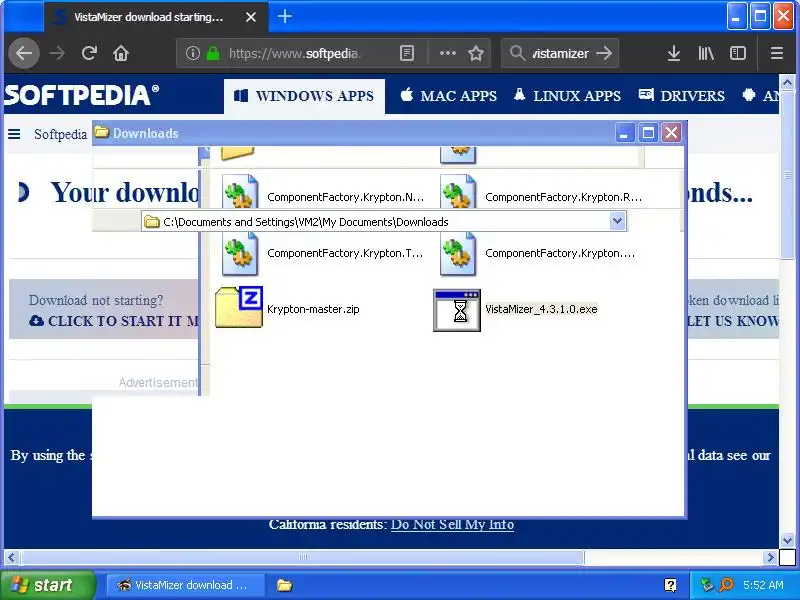The height and width of the screenshot is (600, 800).
Task: Reload the Softpedia page
Action: [x=89, y=53]
